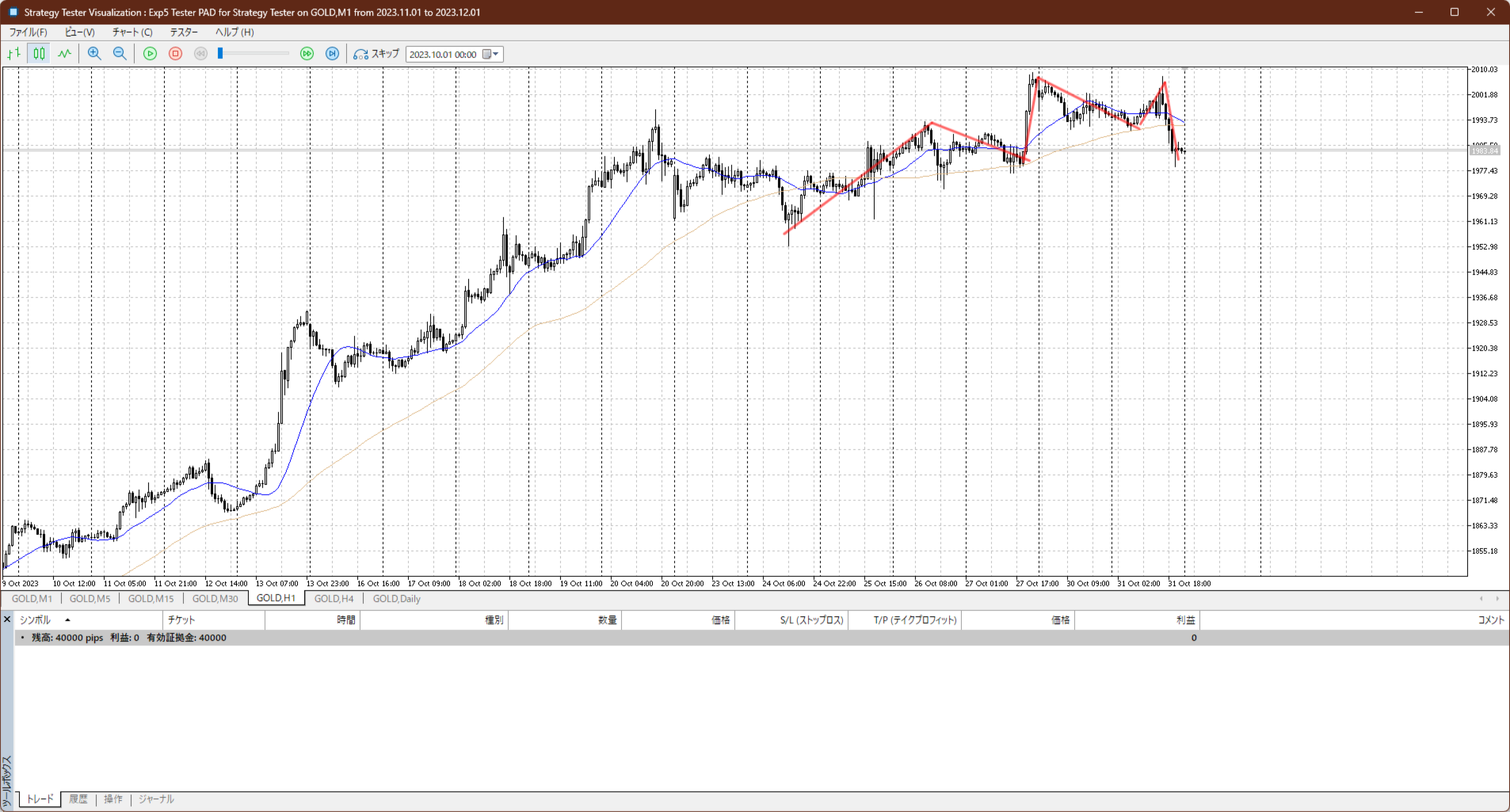Sort by the シンボル column header
This screenshot has width=1510, height=812.
tap(35, 620)
